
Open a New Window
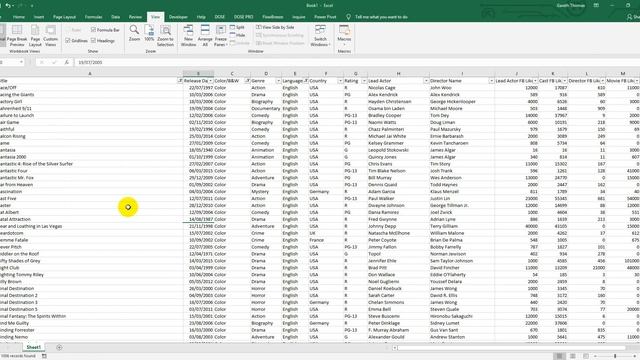click(188, 36)
